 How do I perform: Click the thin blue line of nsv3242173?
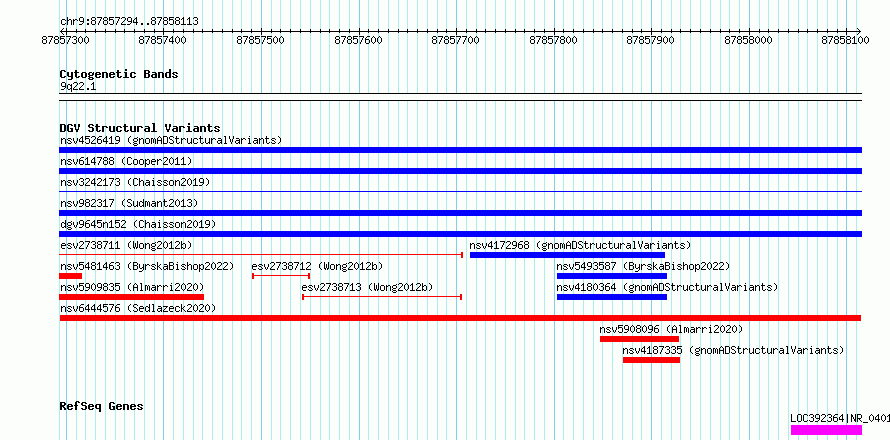tap(460, 191)
